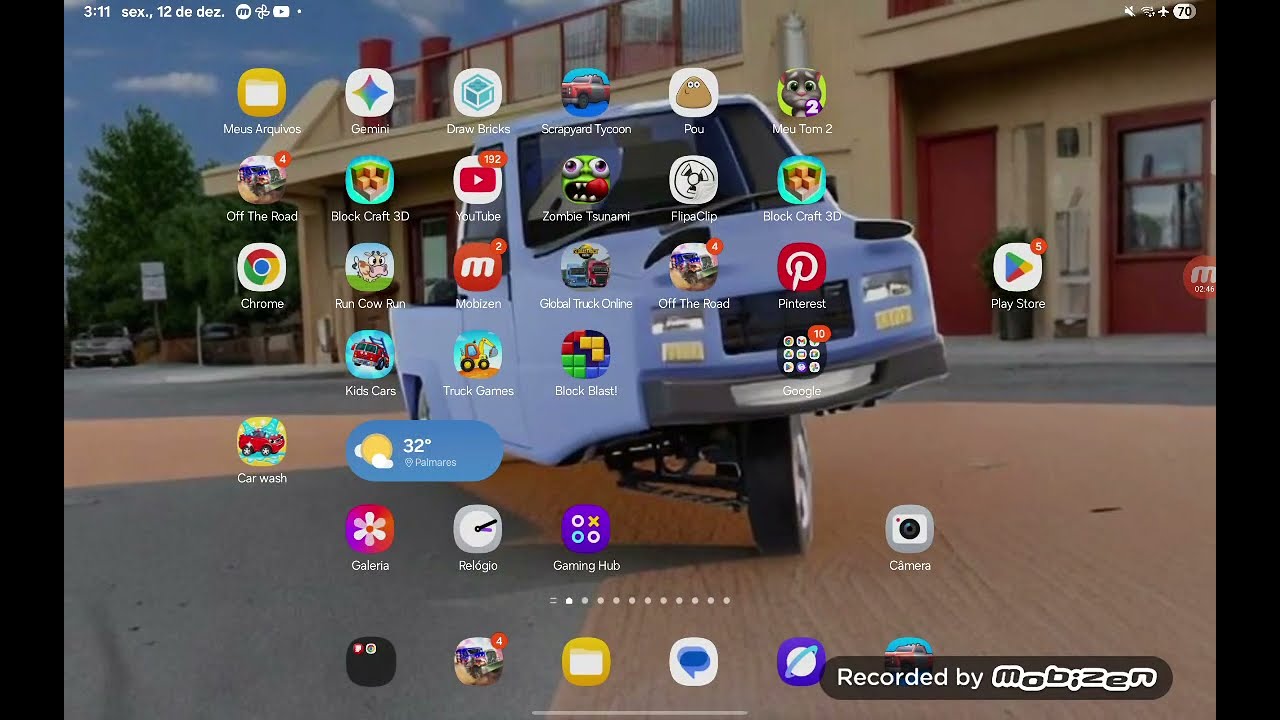Open Off The Road below Meus Arquivos
This screenshot has height=720, width=1280.
click(262, 180)
